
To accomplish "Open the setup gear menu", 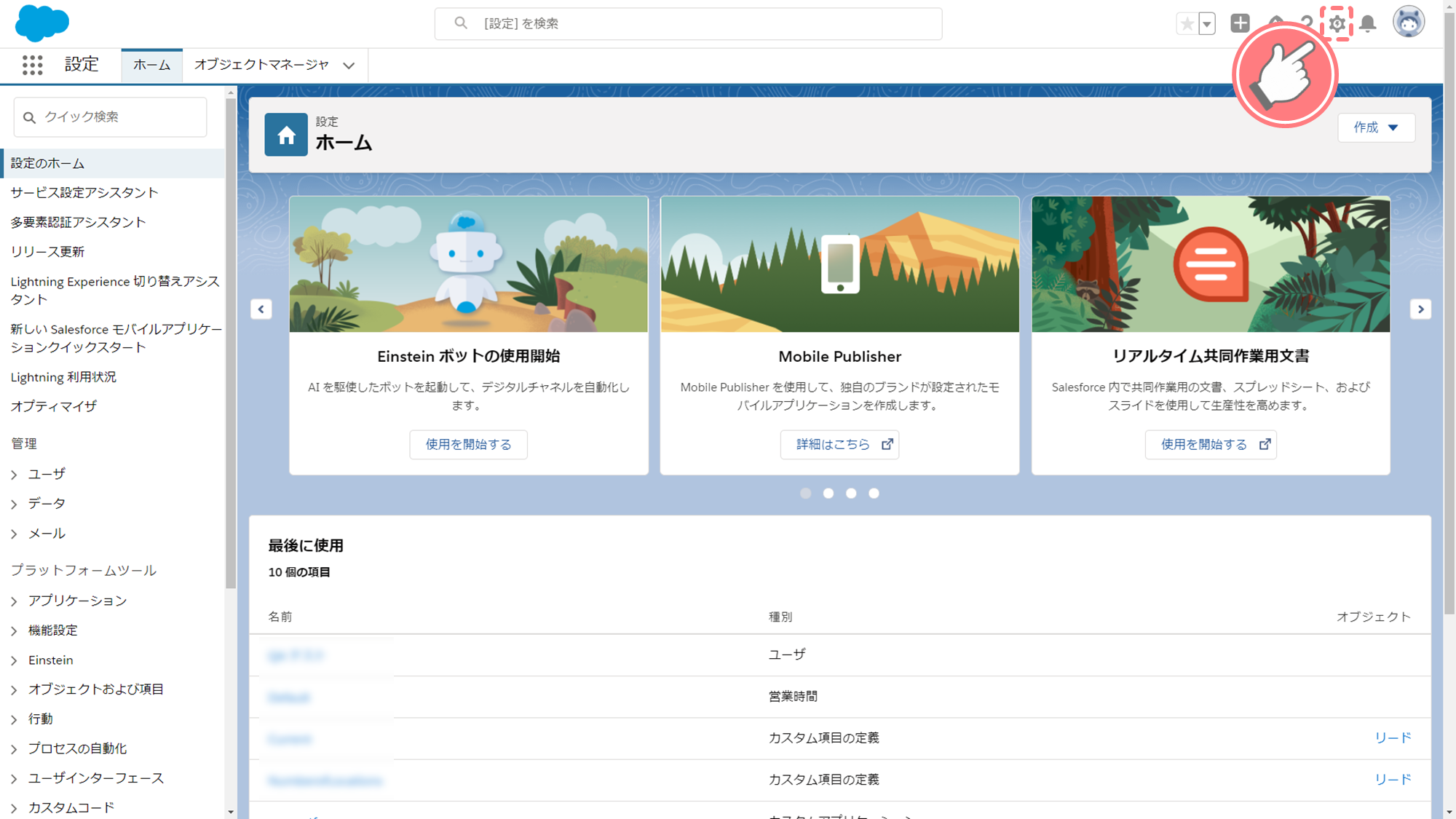I will (x=1337, y=23).
